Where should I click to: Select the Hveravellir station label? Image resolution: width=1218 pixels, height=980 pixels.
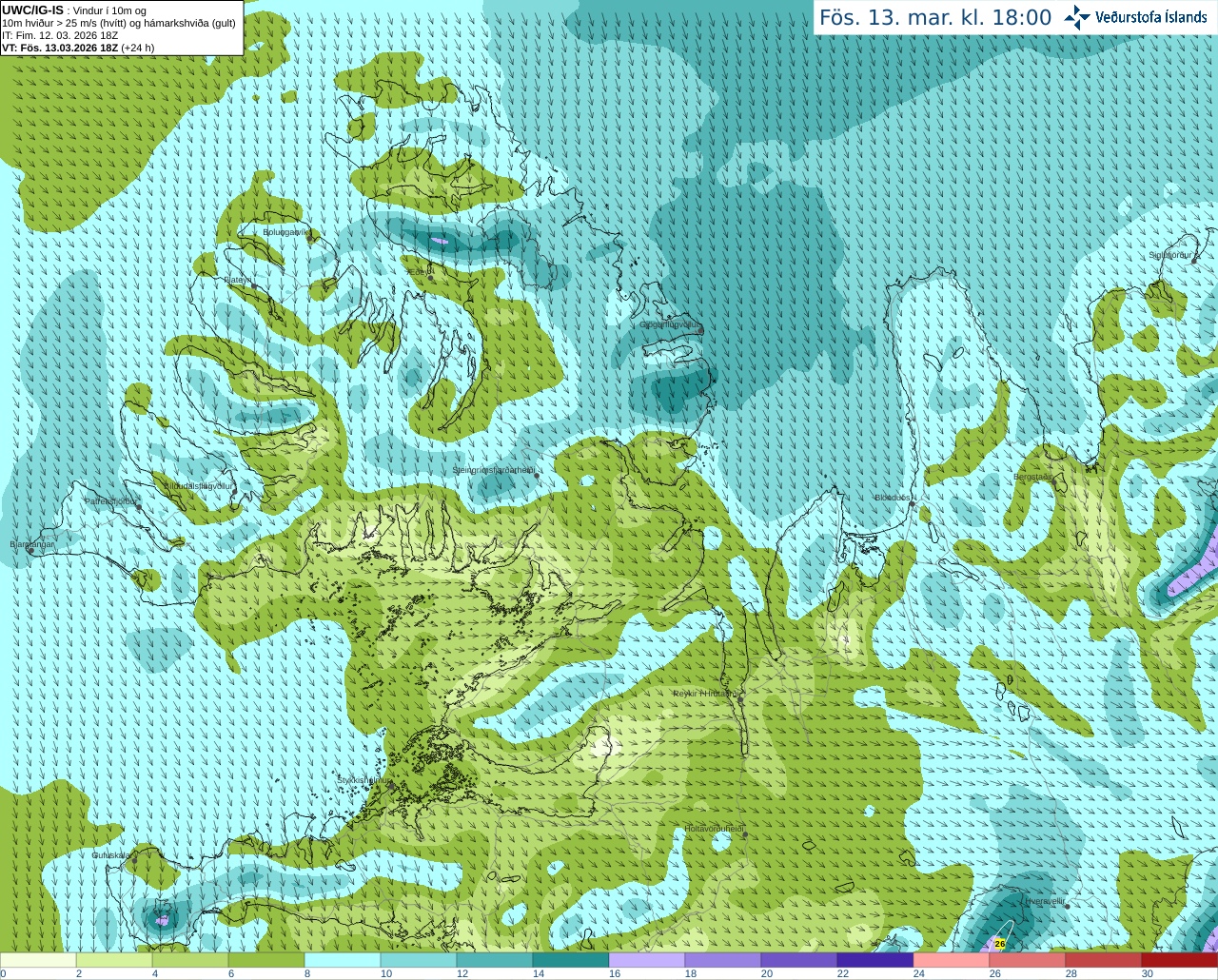tap(1045, 900)
